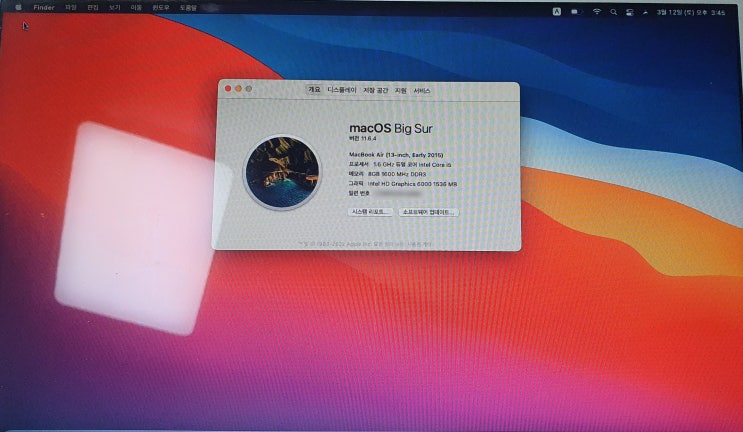Switch to the 저장 공간 tab

[376, 90]
